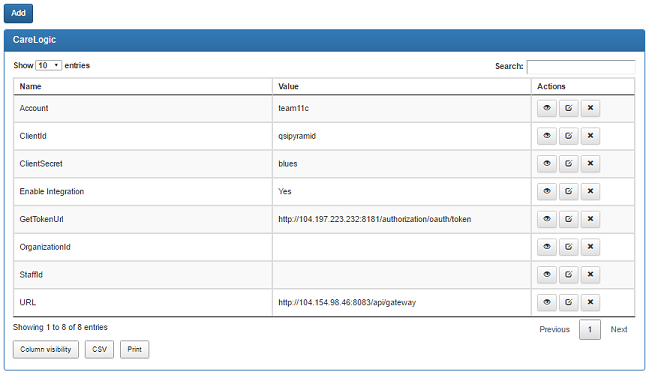Image resolution: width=649 pixels, height=372 pixels.
Task: Click the 'GetTokenUrl' name cell
Action: click(x=143, y=219)
